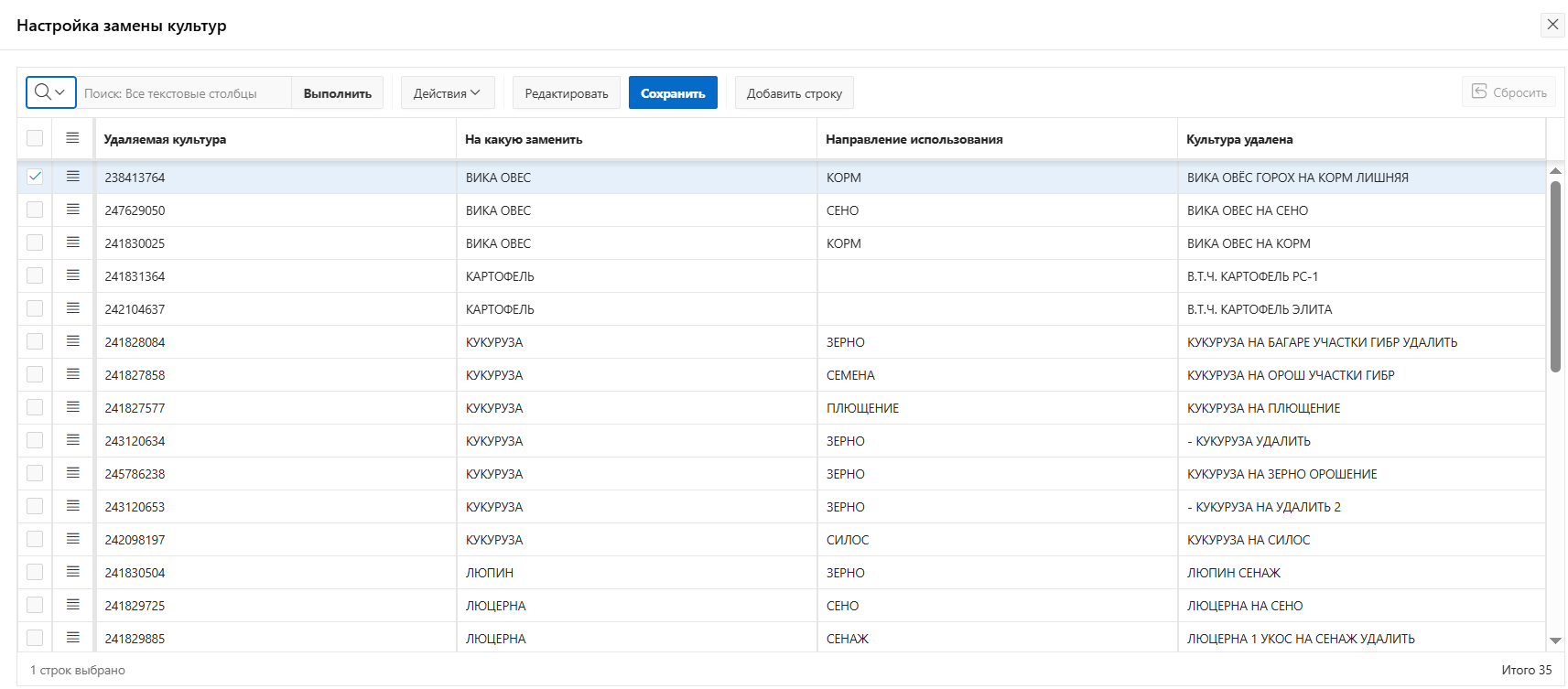Click the Культура удалена column header

(1239, 140)
